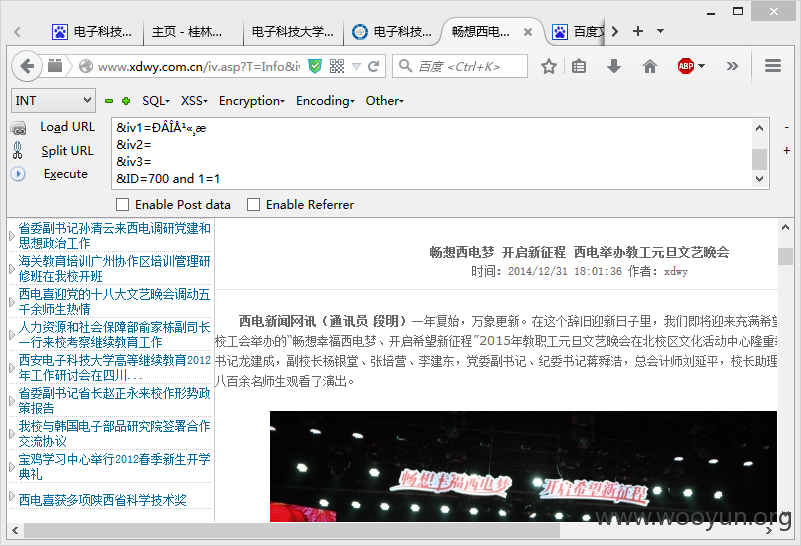Open link 西安电子科技大学高等继续教育2012
This screenshot has height=546, width=801.
(x=115, y=367)
